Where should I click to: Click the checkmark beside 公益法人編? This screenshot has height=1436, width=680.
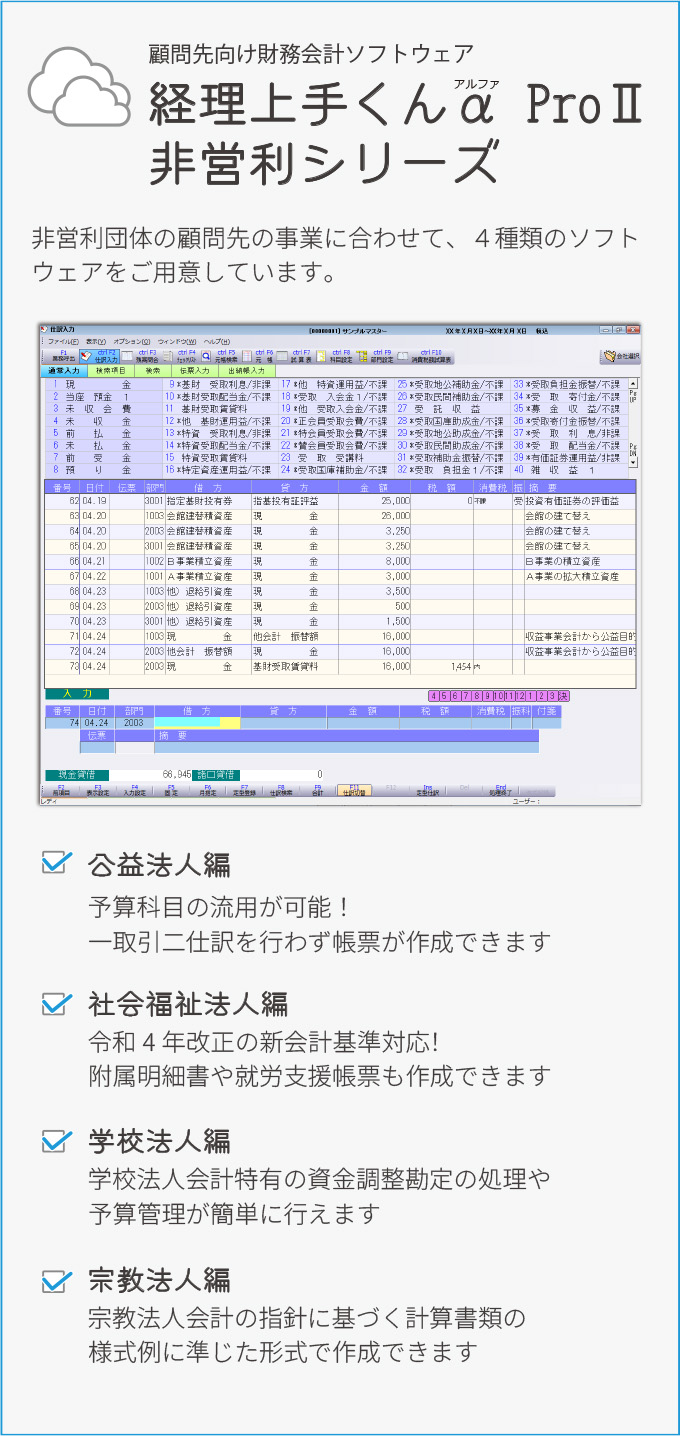(57, 861)
